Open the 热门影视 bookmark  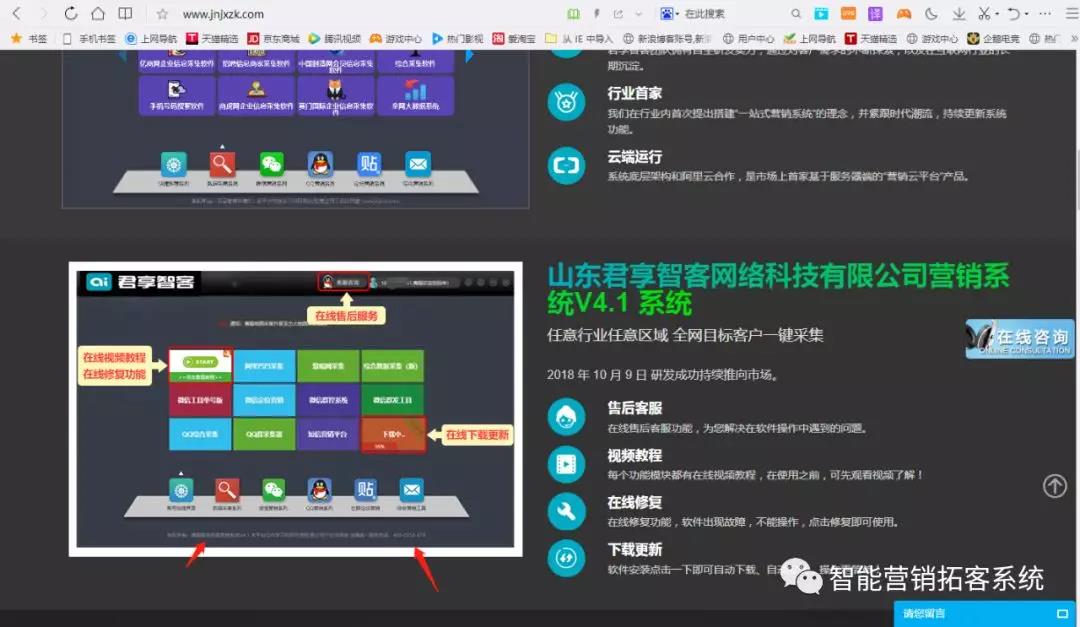pyautogui.click(x=457, y=39)
